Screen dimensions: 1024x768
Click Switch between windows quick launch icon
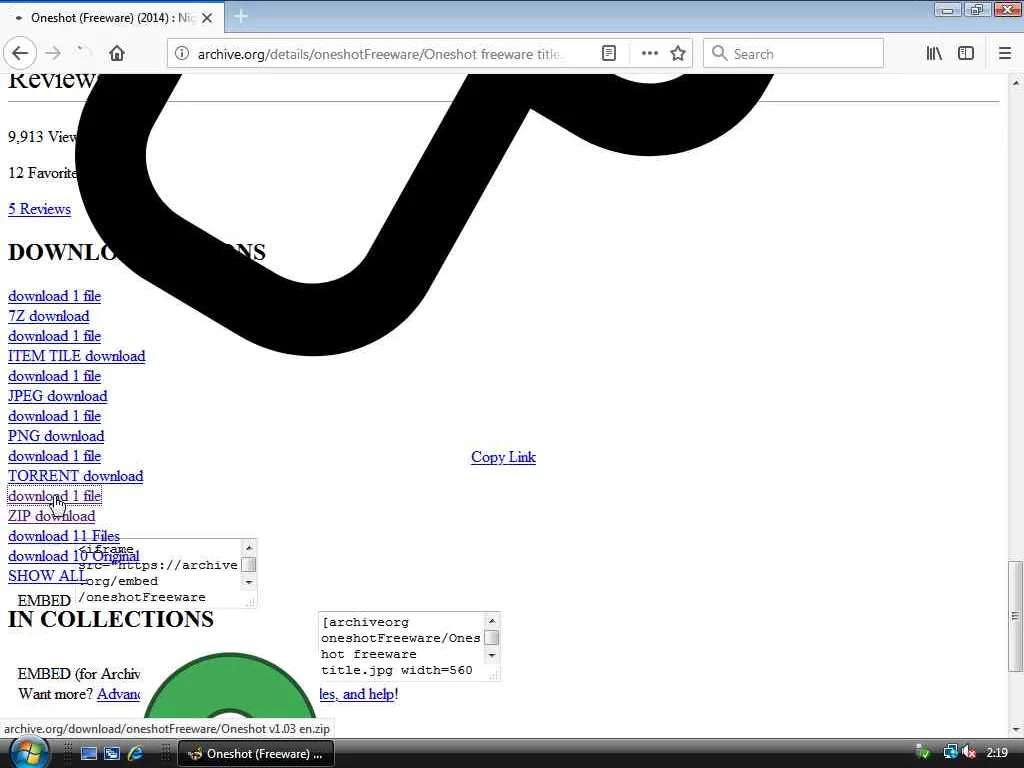point(112,754)
